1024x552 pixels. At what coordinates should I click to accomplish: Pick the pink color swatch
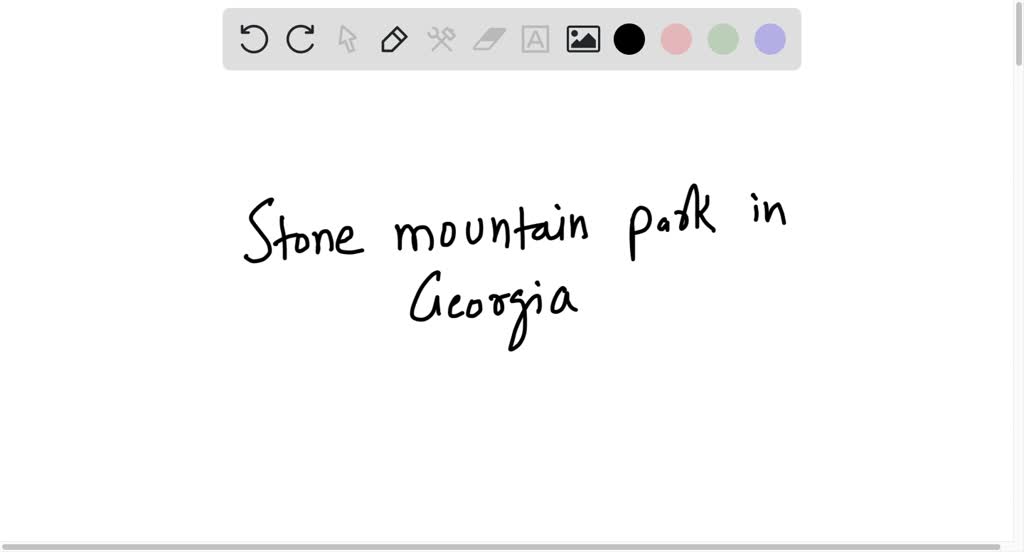[x=677, y=39]
